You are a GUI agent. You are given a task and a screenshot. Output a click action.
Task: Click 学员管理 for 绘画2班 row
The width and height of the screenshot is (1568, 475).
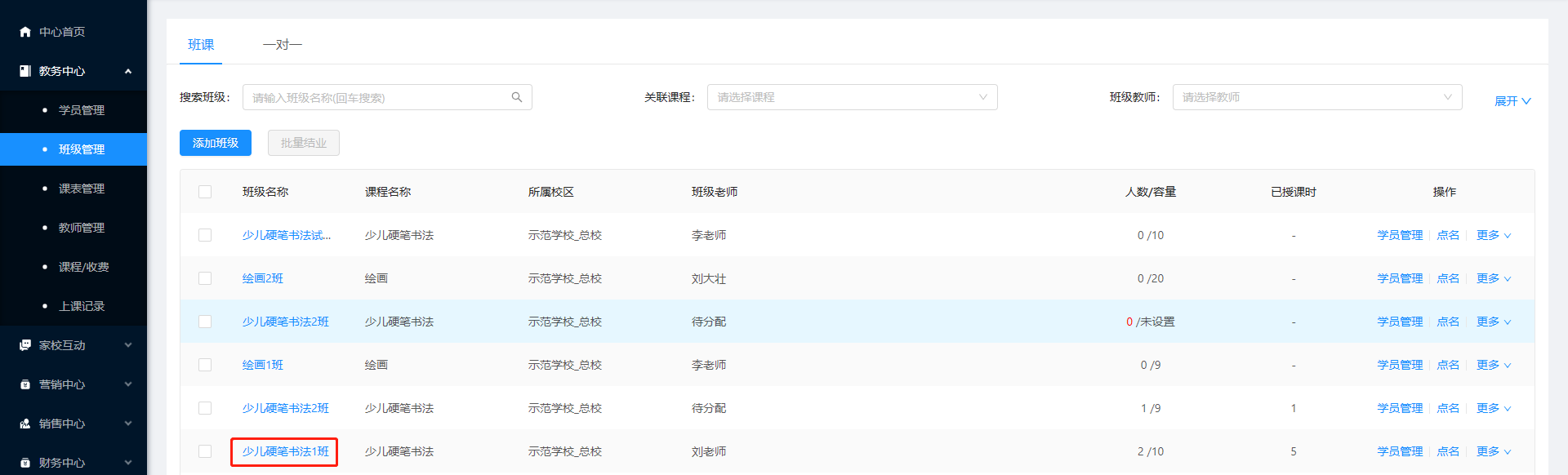point(1400,278)
